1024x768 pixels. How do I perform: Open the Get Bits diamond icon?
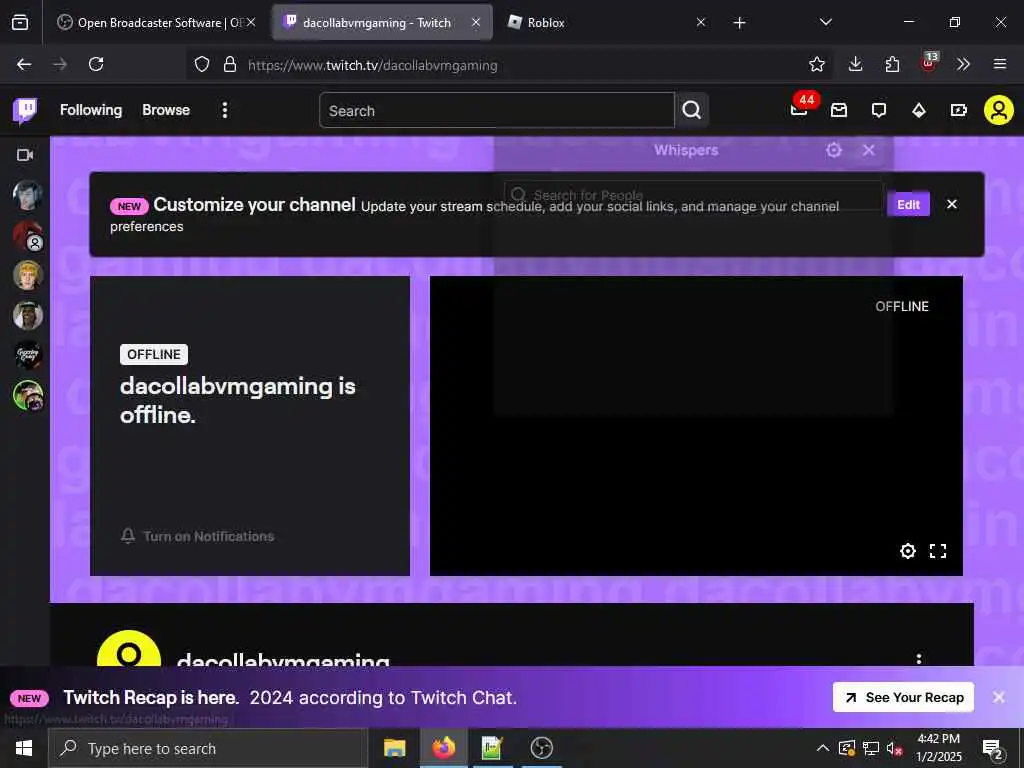coord(919,110)
